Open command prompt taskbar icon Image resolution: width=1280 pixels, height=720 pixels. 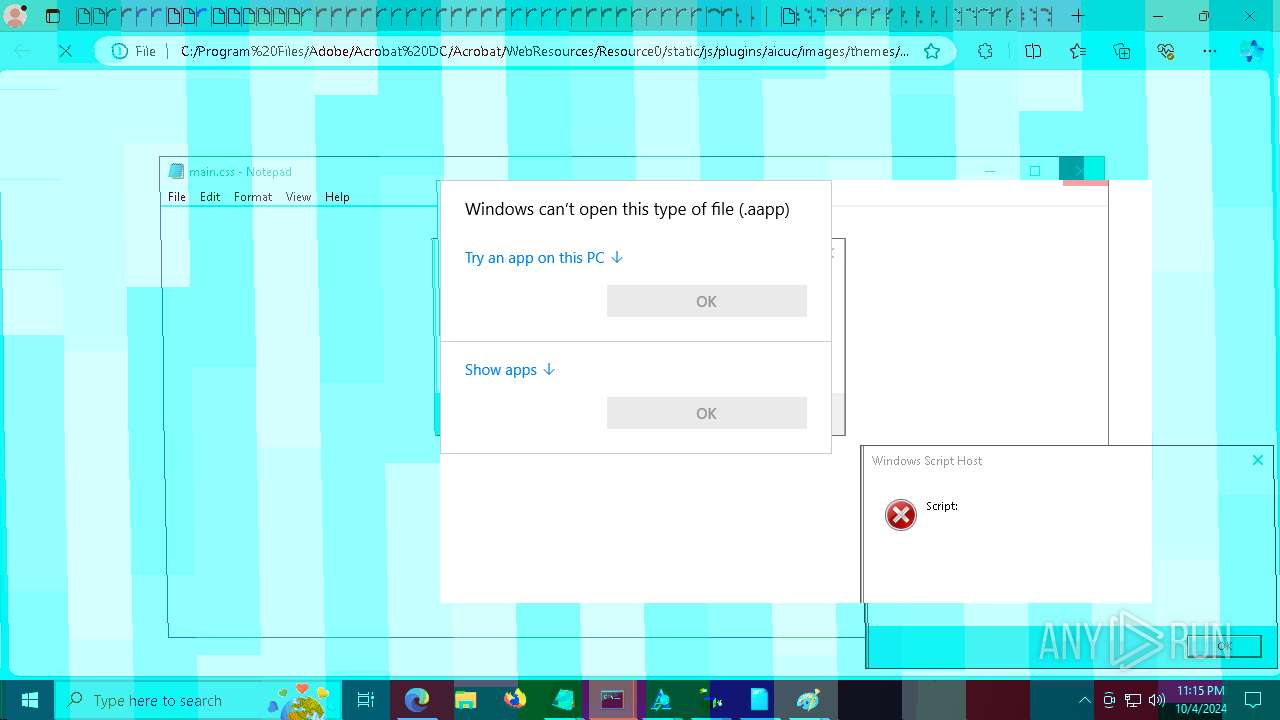point(613,700)
